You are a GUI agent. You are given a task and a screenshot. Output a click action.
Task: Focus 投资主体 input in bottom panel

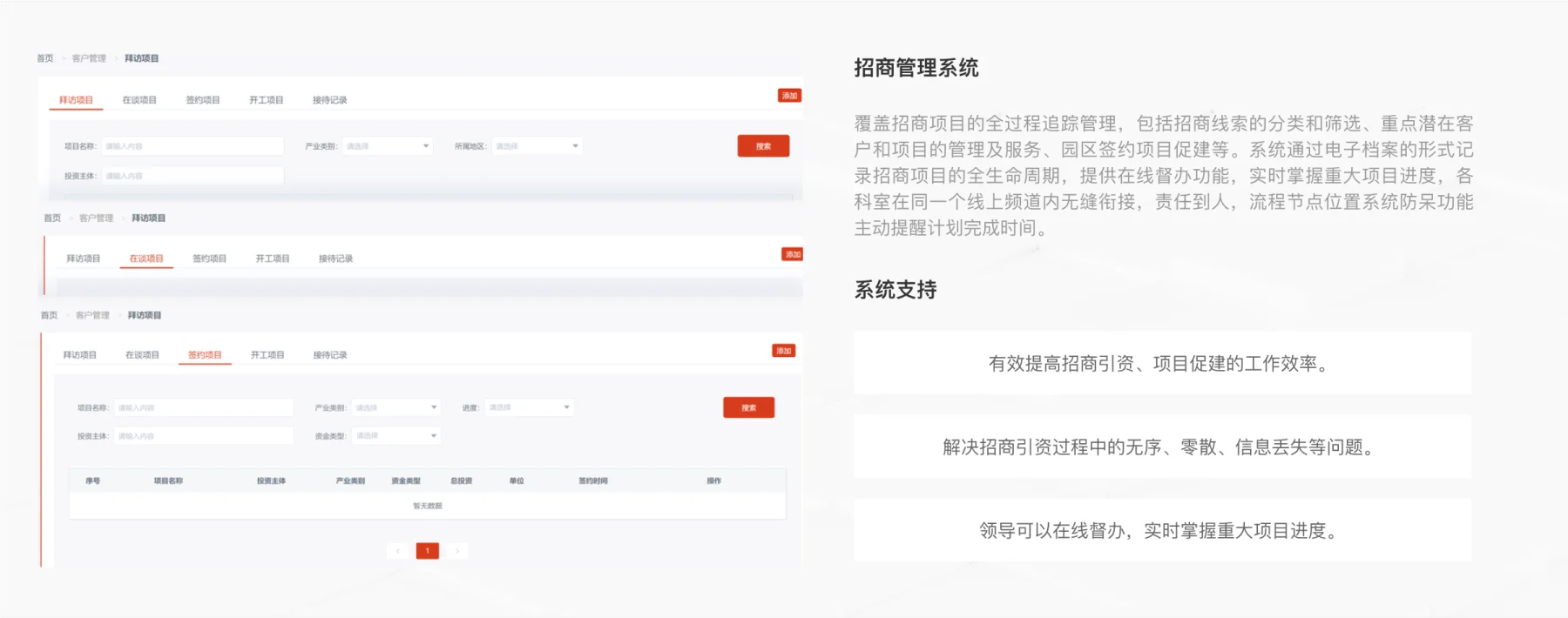coord(204,436)
